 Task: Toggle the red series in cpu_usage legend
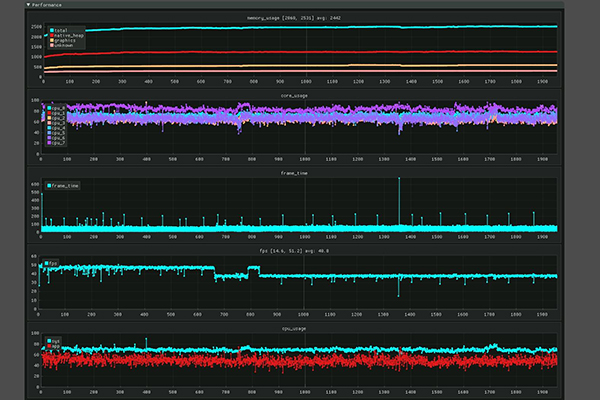point(49,346)
